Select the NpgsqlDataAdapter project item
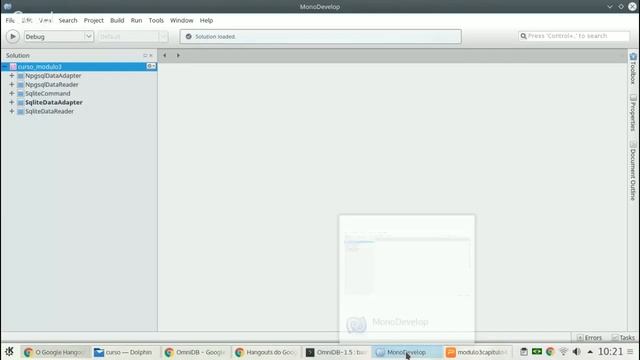 [x=53, y=76]
